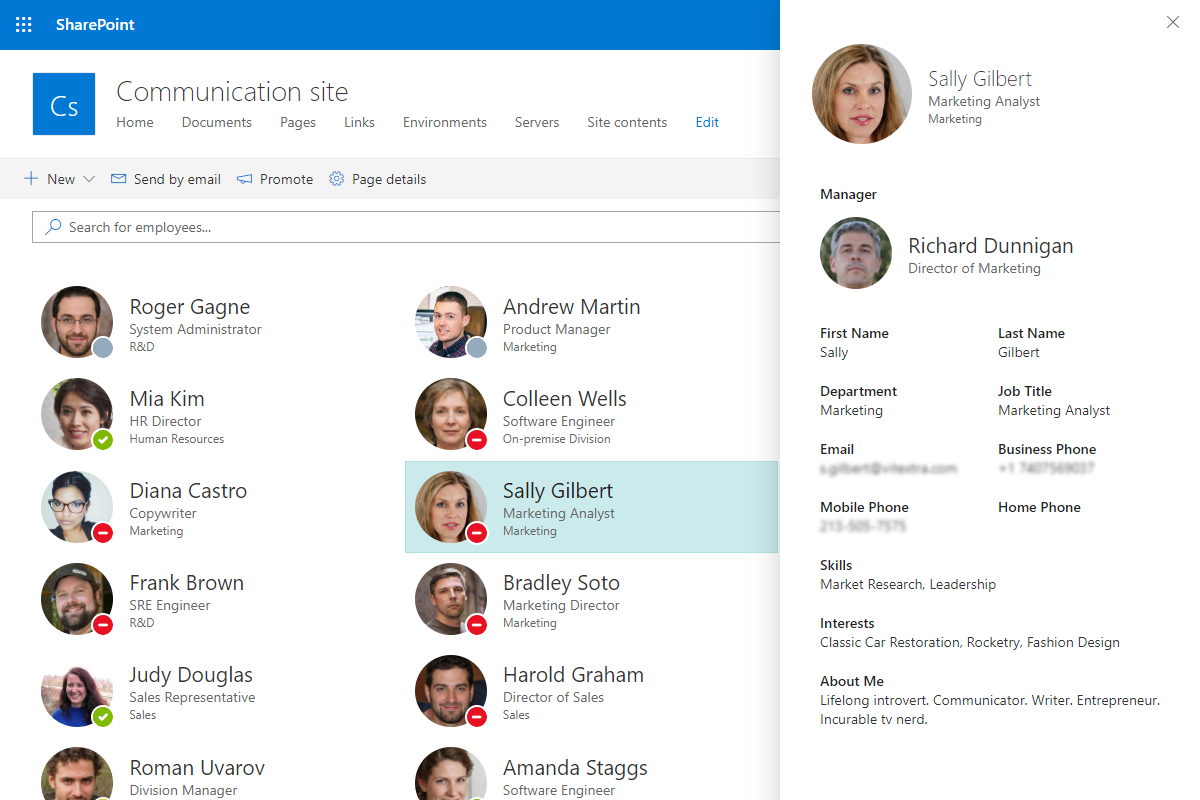The height and width of the screenshot is (800, 1200).
Task: Expand the New dropdown chevron
Action: pyautogui.click(x=89, y=179)
